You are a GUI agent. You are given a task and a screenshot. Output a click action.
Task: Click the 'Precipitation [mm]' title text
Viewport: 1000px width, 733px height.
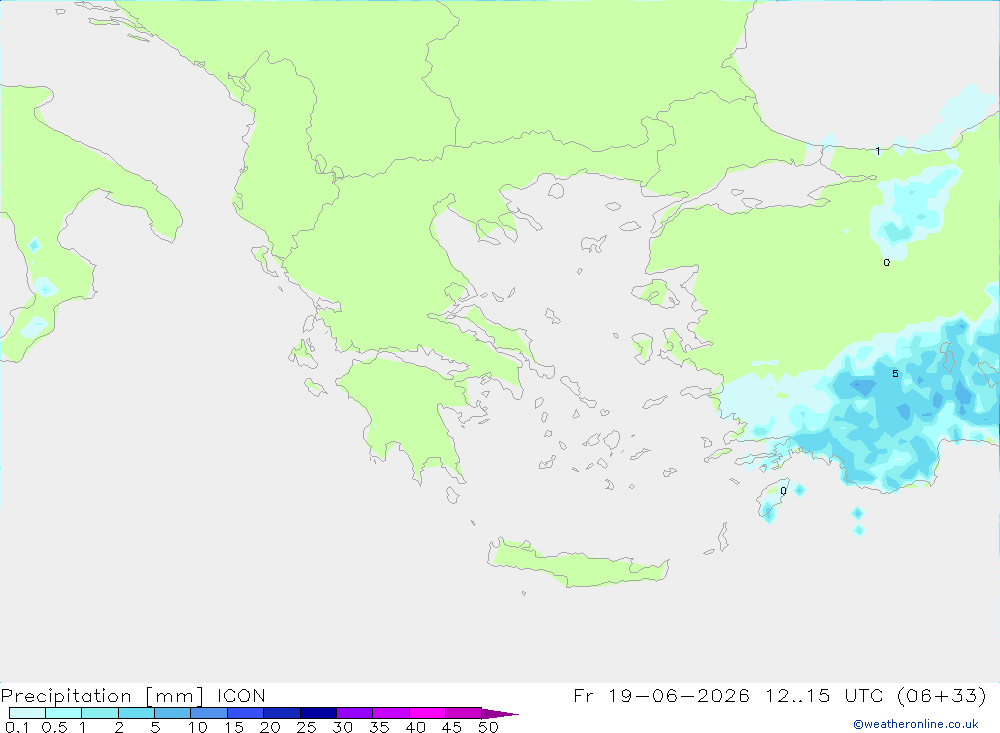click(x=103, y=696)
